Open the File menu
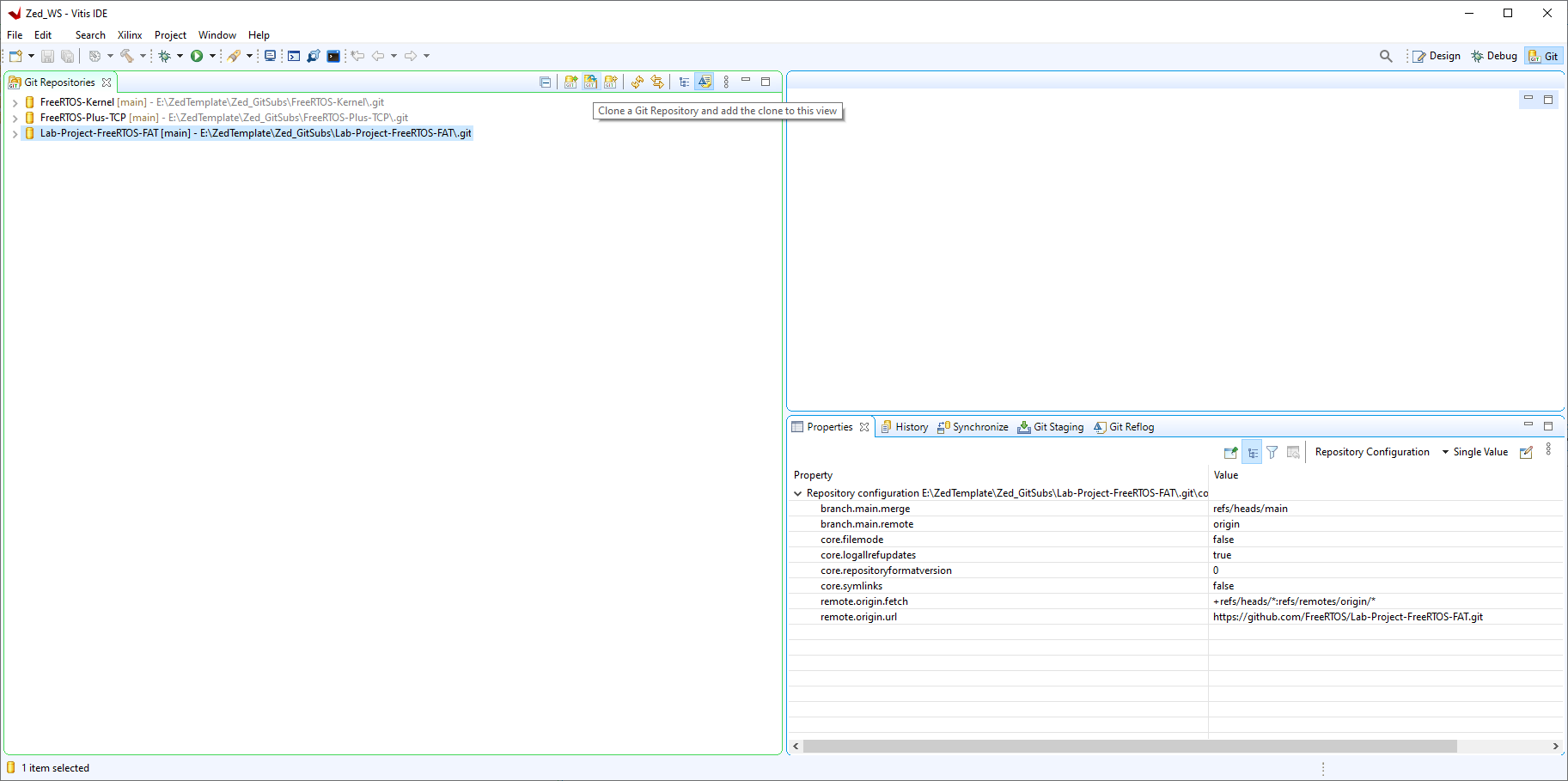This screenshot has width=1568, height=781. 15,35
